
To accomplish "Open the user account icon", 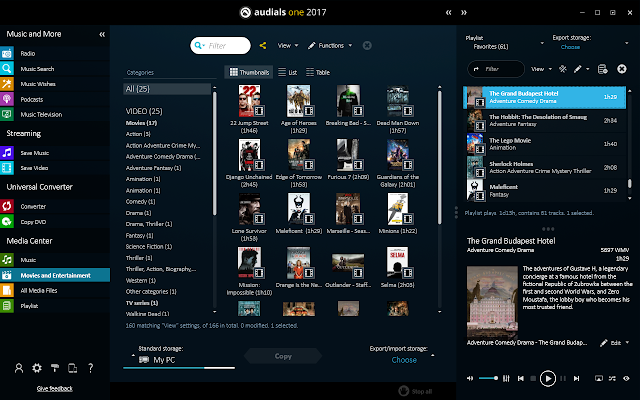I will pyautogui.click(x=19, y=368).
